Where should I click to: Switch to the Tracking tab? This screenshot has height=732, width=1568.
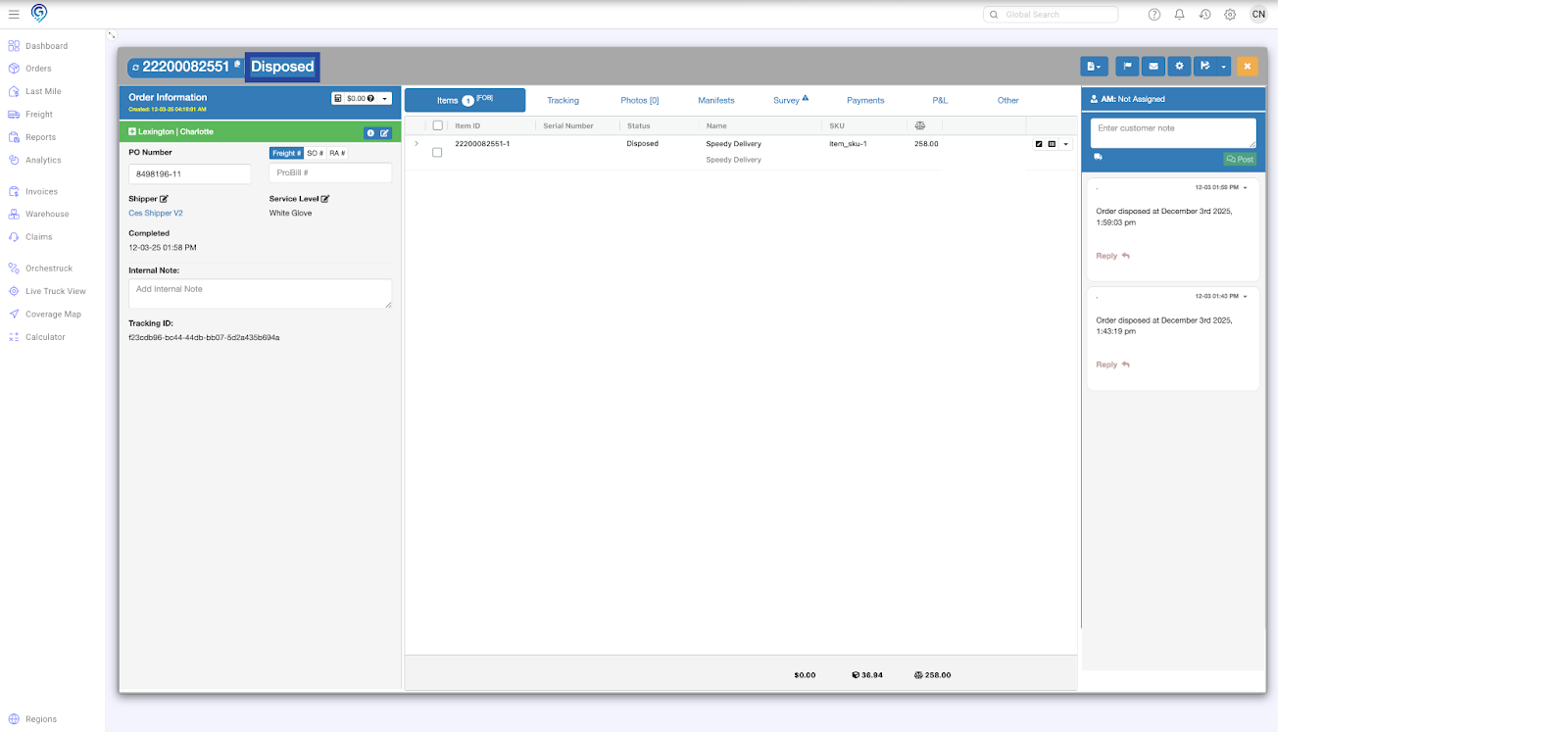tap(563, 100)
